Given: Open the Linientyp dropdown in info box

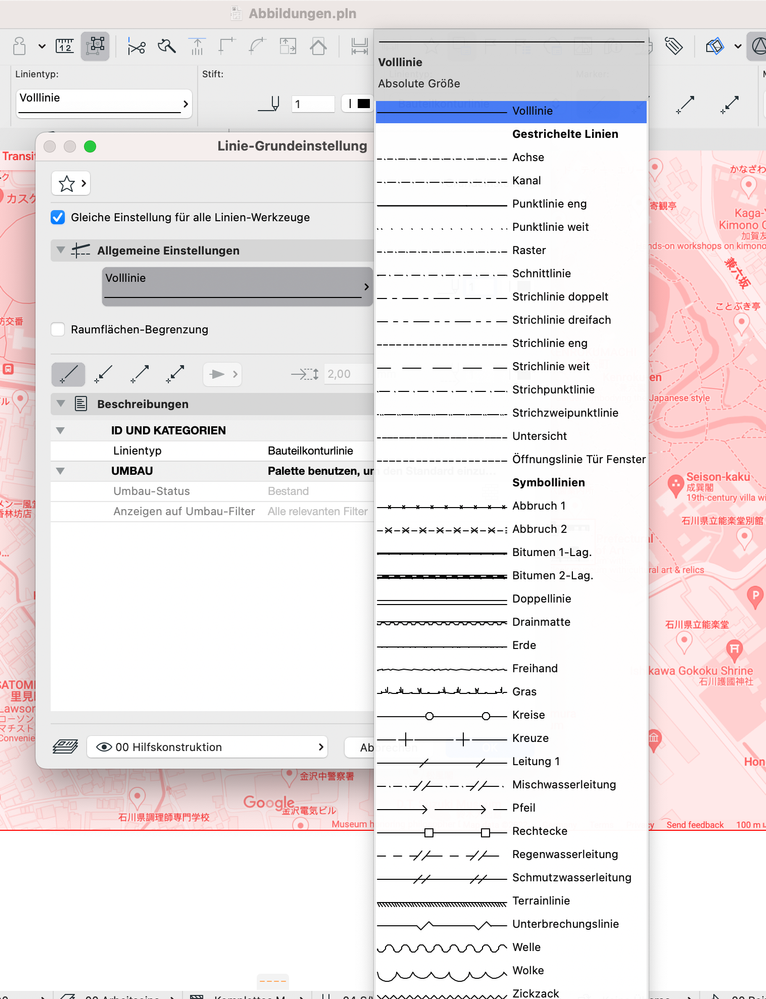Looking at the screenshot, I should click(x=104, y=103).
